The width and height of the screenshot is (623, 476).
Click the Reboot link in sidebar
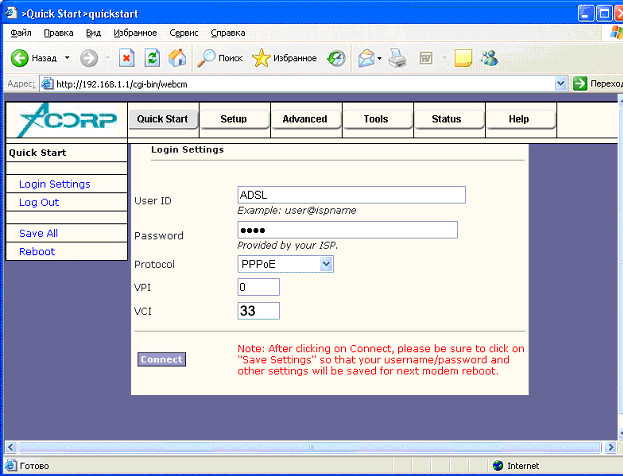(x=37, y=251)
